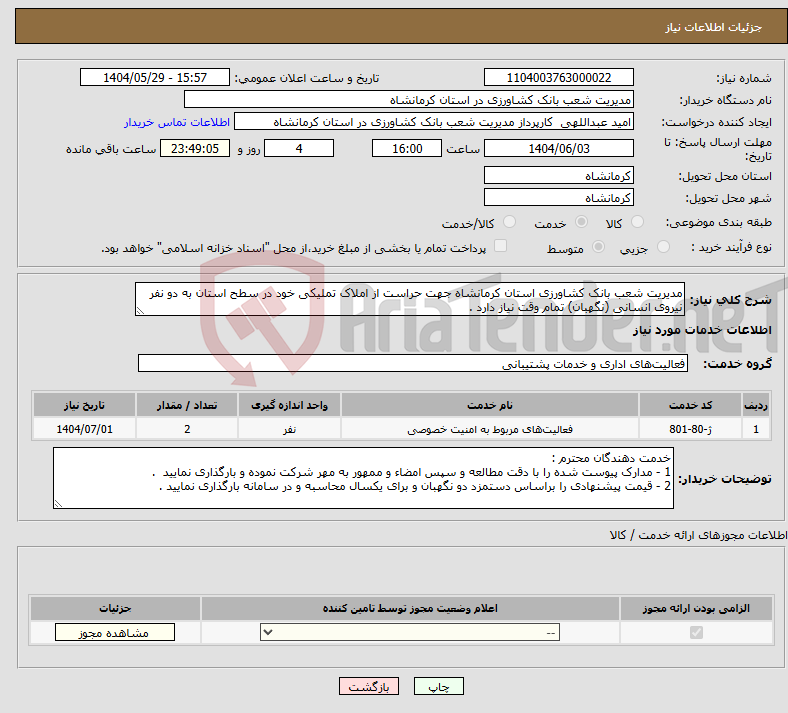Viewport: 788px width, 713px height.
Task: Click the resize handle of توضیحات خریدار box
Action: pos(58,503)
